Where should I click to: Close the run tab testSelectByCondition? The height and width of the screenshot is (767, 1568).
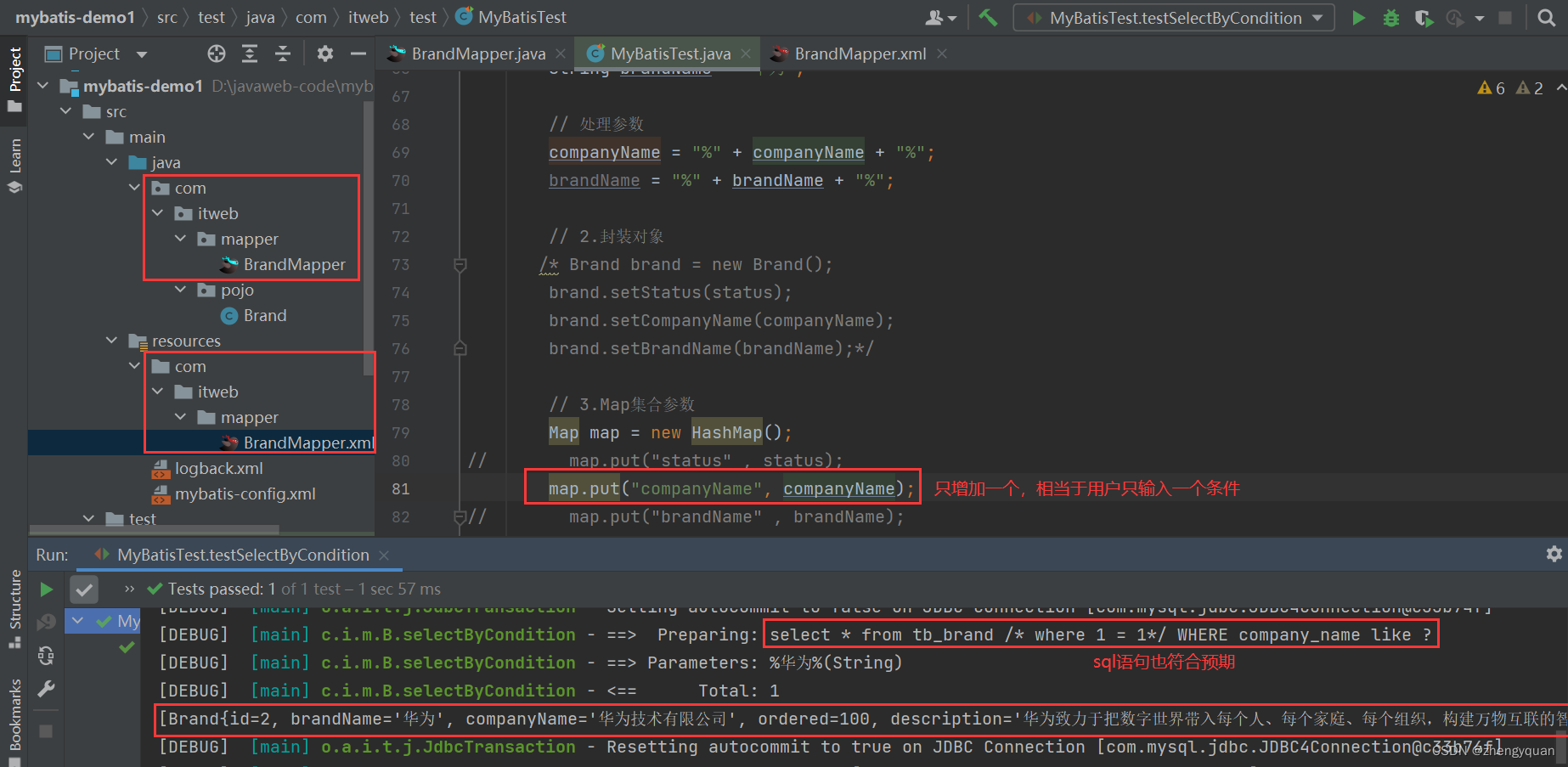click(384, 555)
